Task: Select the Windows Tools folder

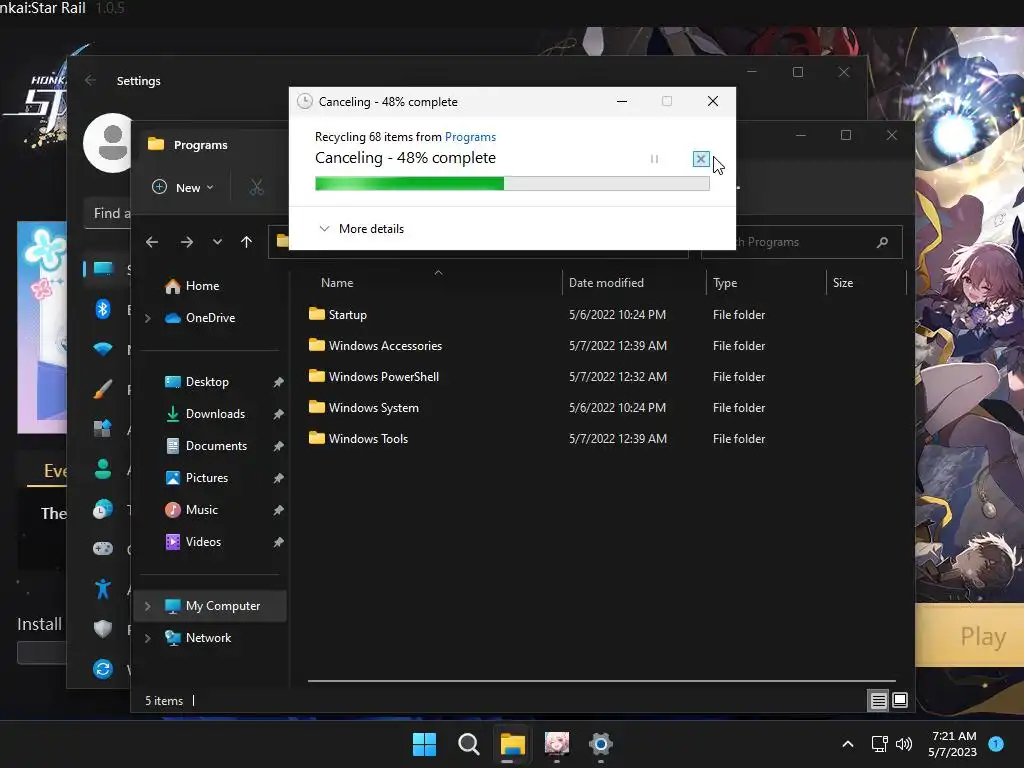Action: point(368,439)
